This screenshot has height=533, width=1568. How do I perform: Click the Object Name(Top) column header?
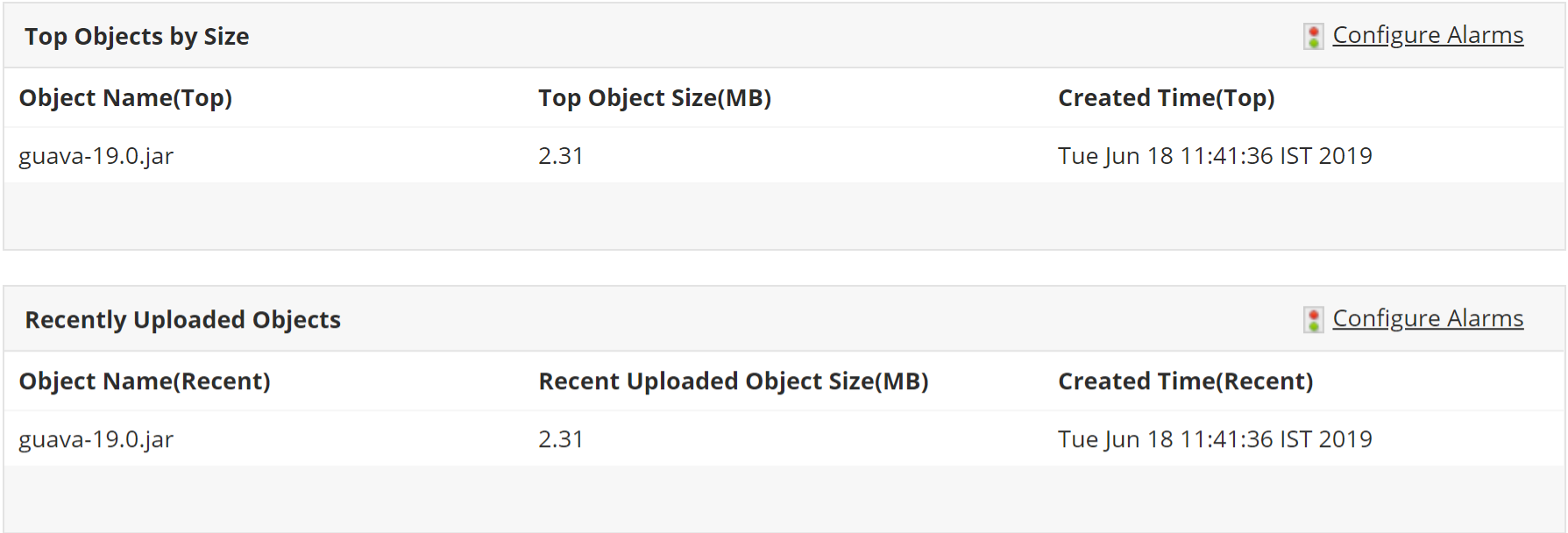(125, 98)
